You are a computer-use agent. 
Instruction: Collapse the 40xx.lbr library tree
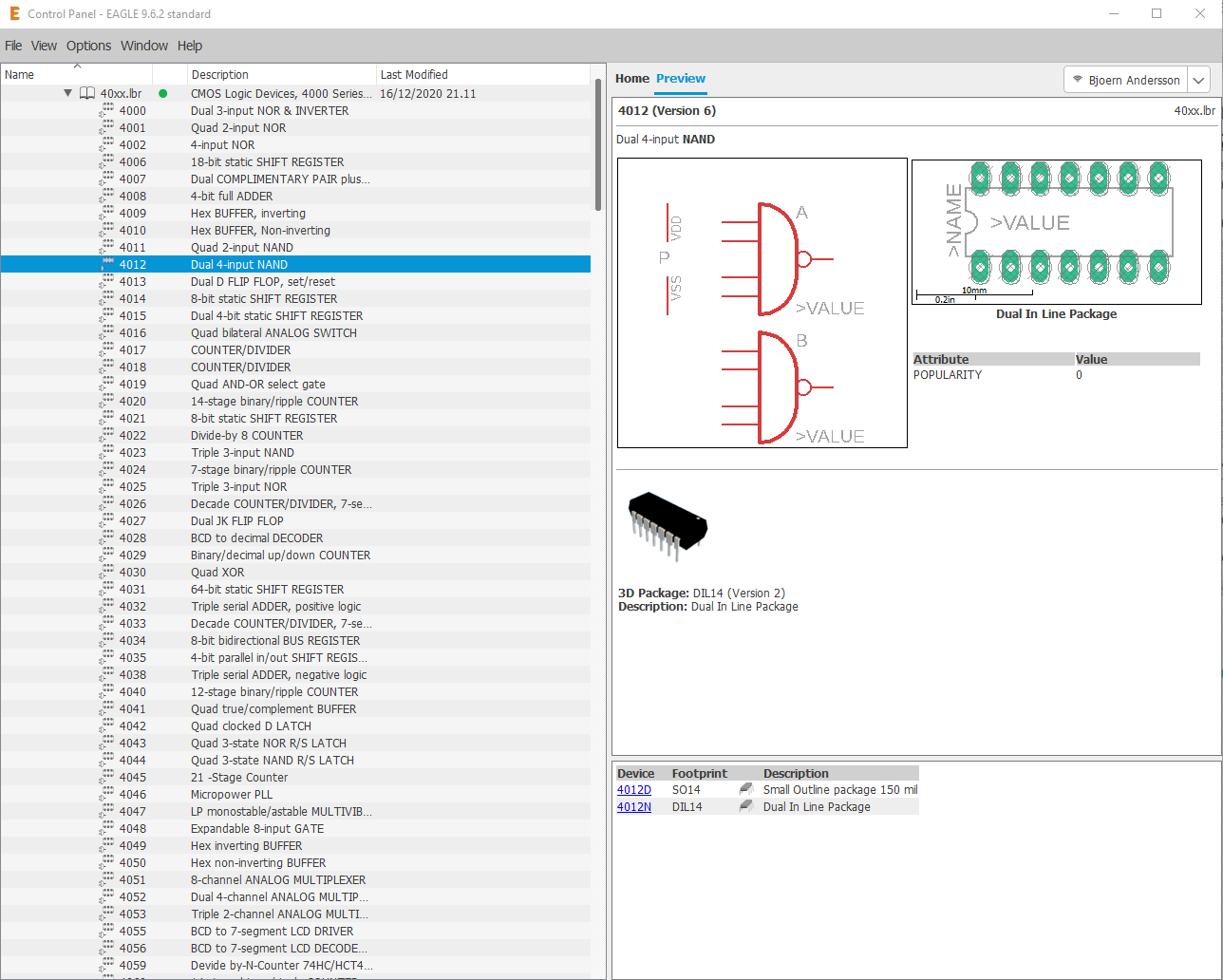[67, 93]
